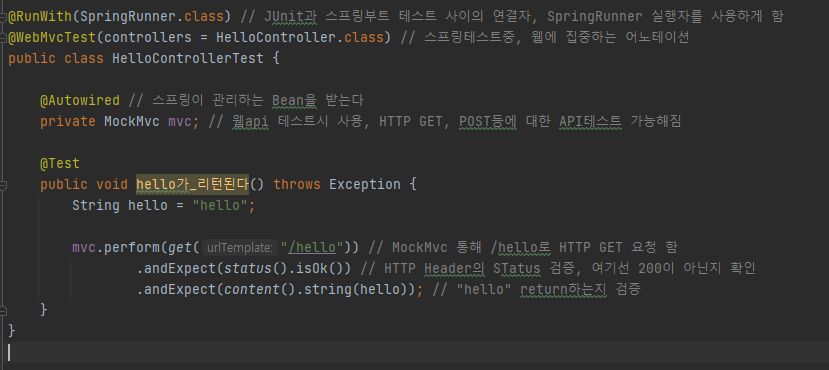Click the Exception type name
The height and width of the screenshot is (370, 829).
[364, 184]
